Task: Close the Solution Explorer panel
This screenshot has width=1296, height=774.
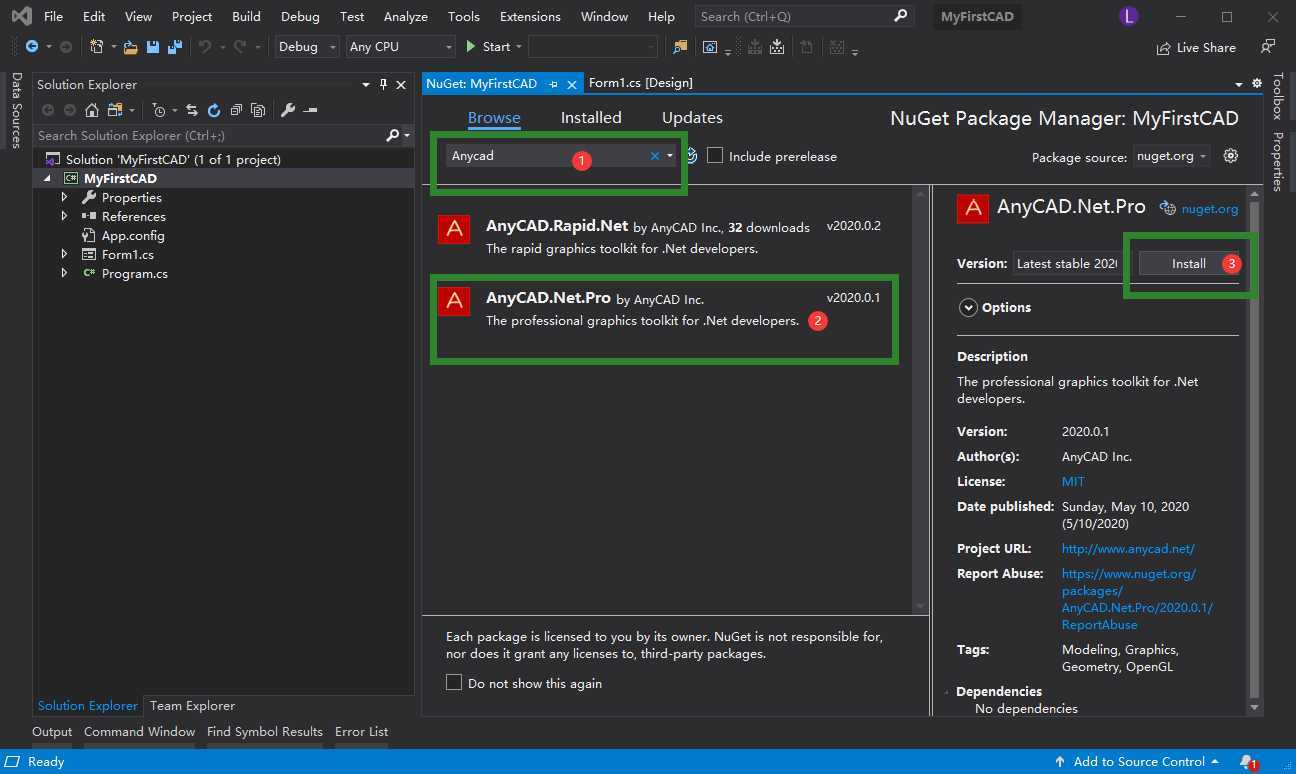Action: 401,85
